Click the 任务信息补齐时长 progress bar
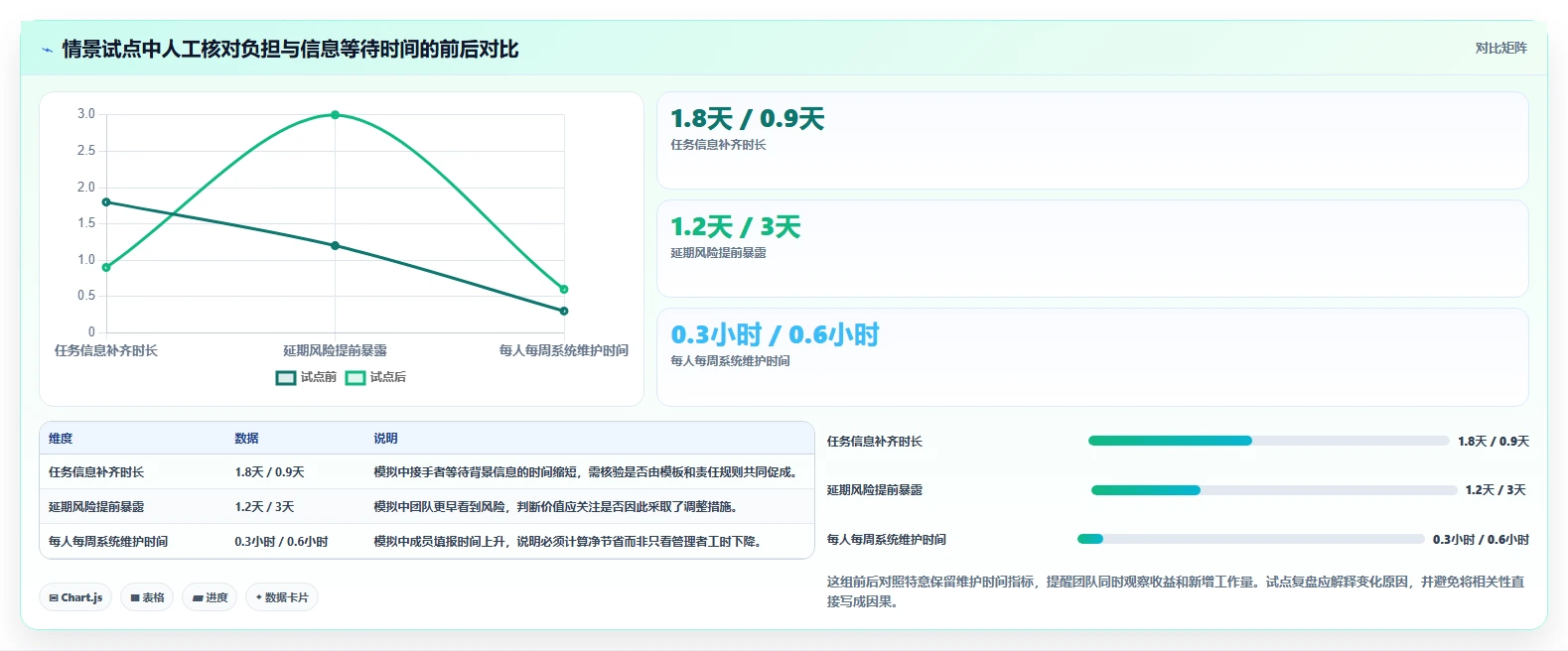1568x651 pixels. coord(1268,441)
